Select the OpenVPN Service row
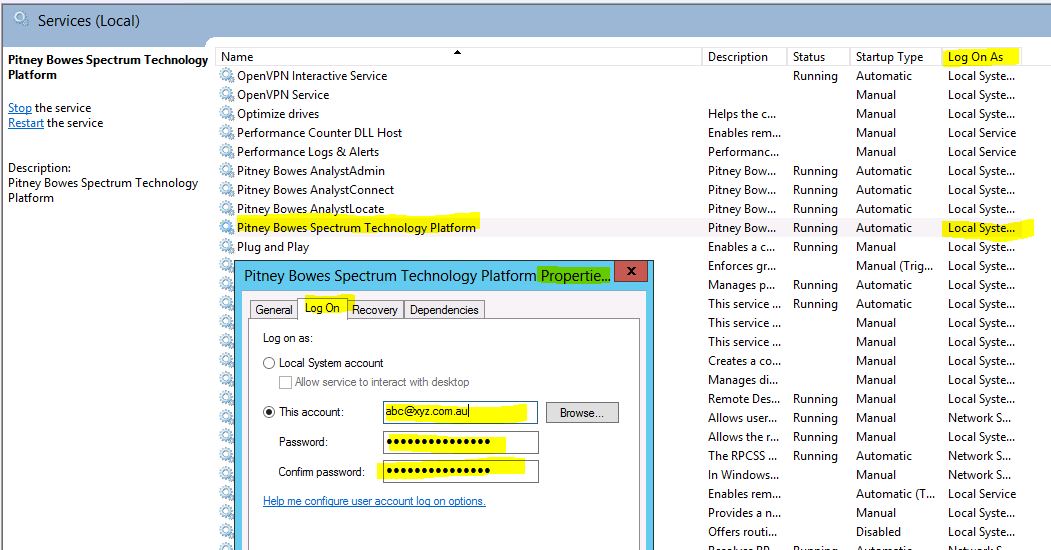This screenshot has height=550, width=1051. tap(620, 94)
